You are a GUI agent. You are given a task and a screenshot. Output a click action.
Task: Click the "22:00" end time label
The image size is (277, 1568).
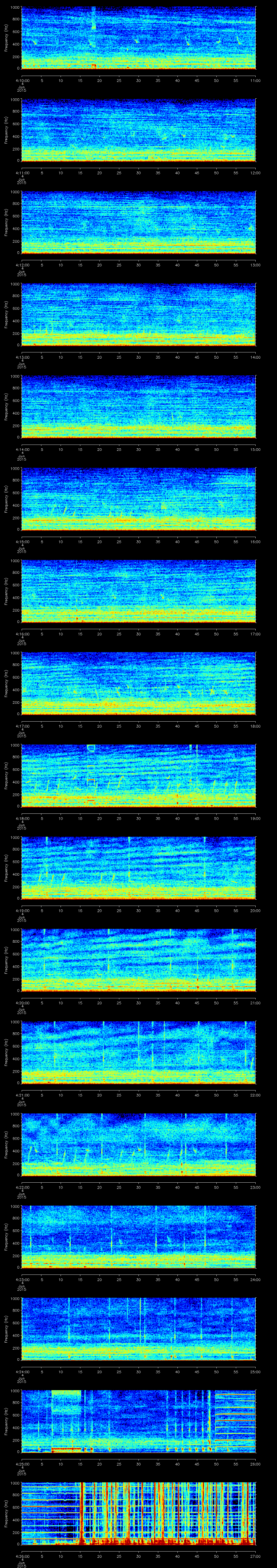pos(256,1095)
